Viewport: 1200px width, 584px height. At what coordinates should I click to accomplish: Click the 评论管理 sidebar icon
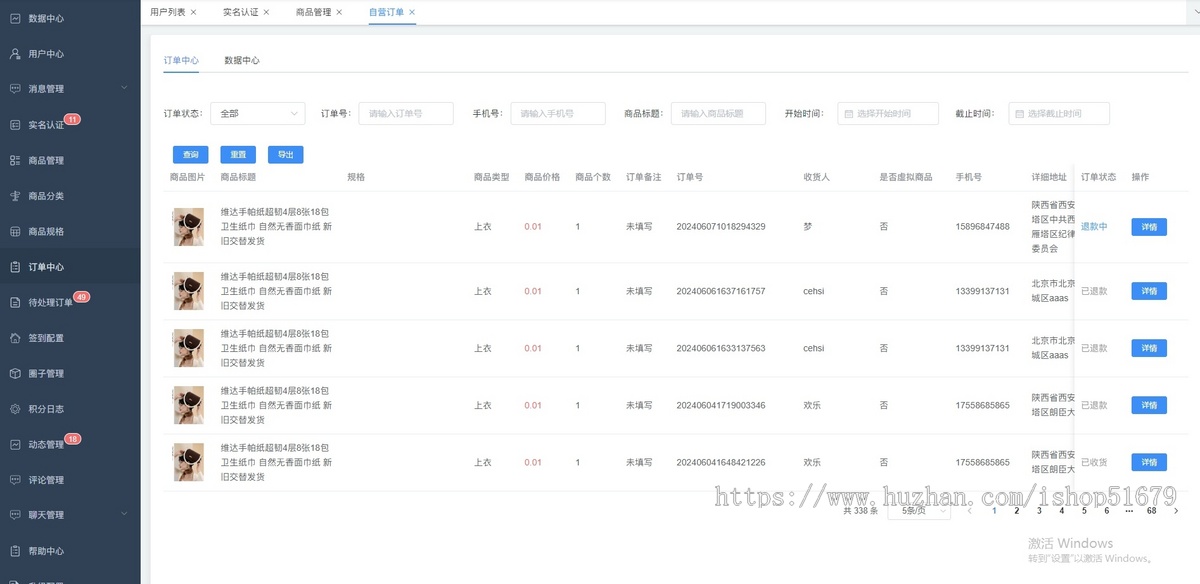coord(15,480)
